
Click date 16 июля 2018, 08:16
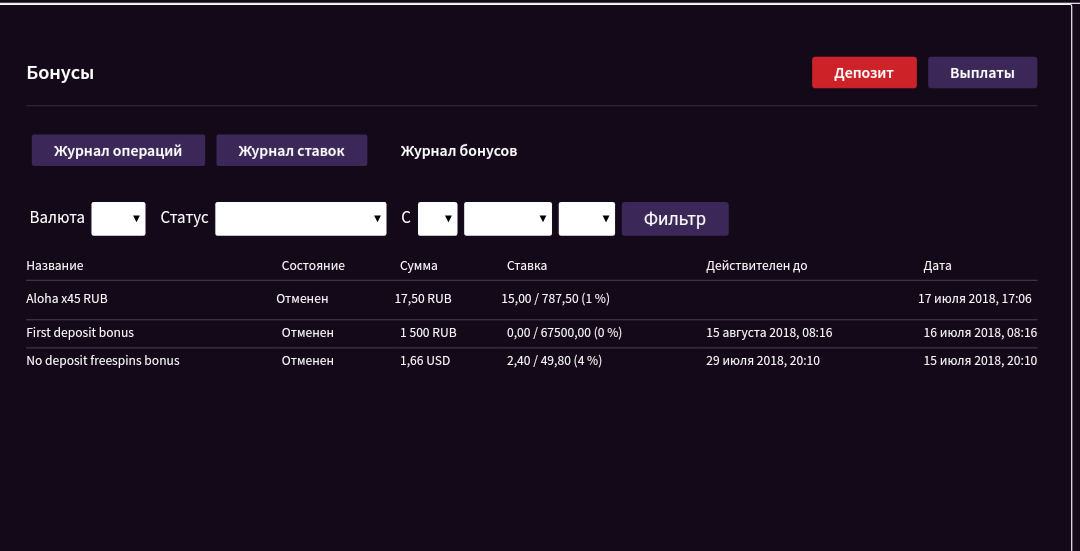coord(980,333)
